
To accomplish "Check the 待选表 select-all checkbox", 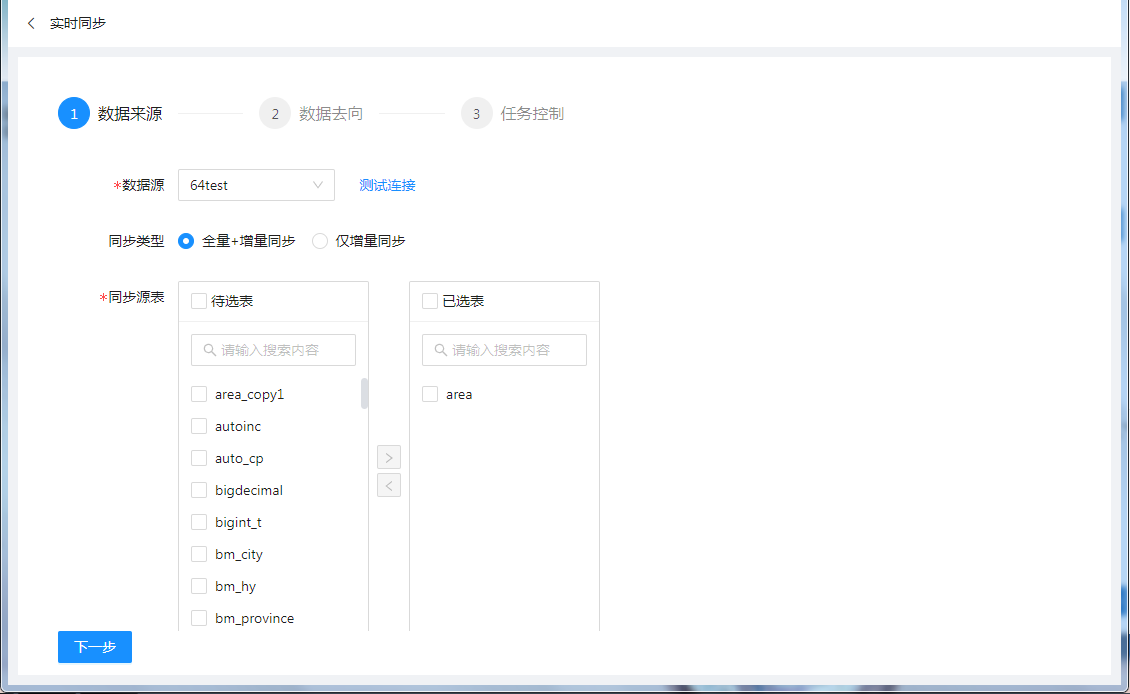I will [199, 301].
